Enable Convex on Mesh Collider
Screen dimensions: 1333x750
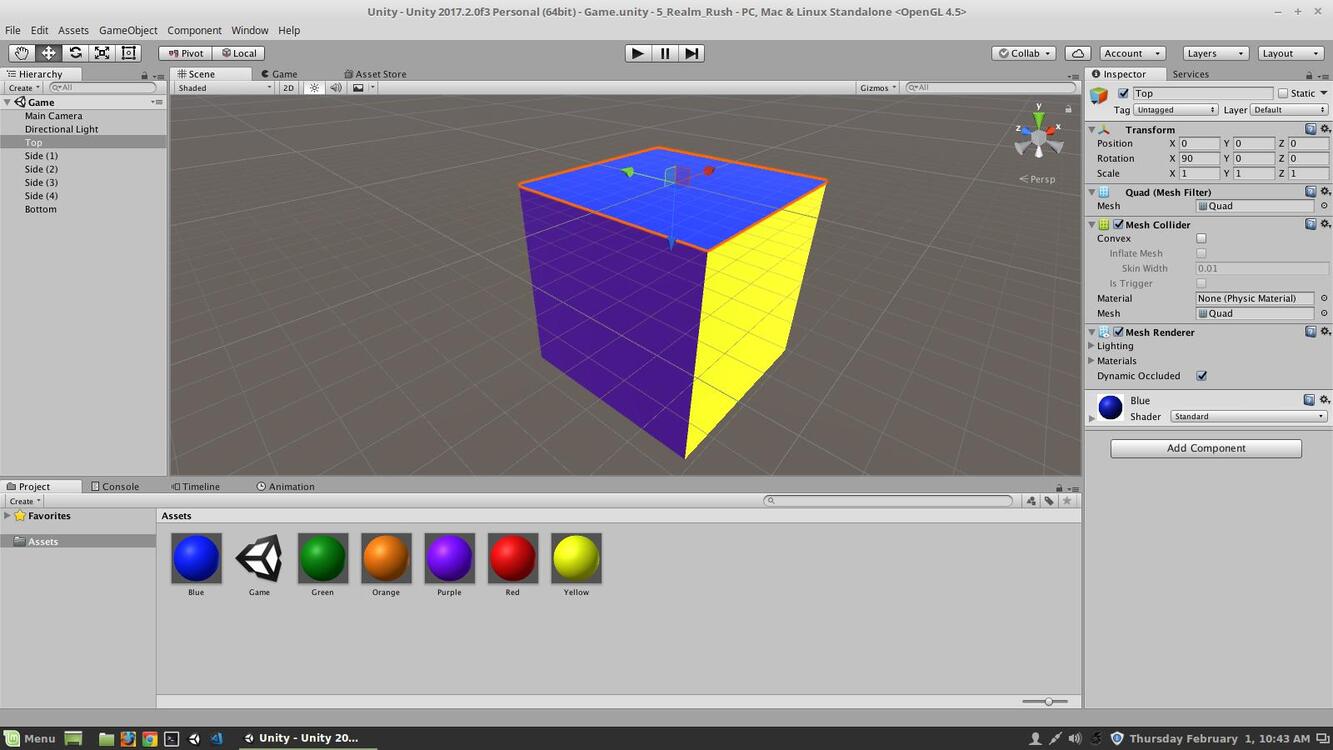(1201, 238)
